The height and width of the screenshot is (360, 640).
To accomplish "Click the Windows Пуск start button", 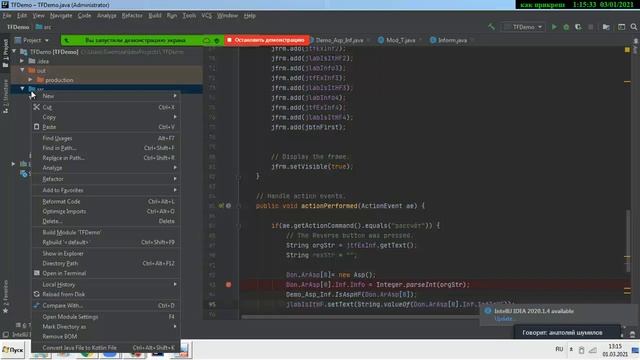I will pyautogui.click(x=13, y=350).
